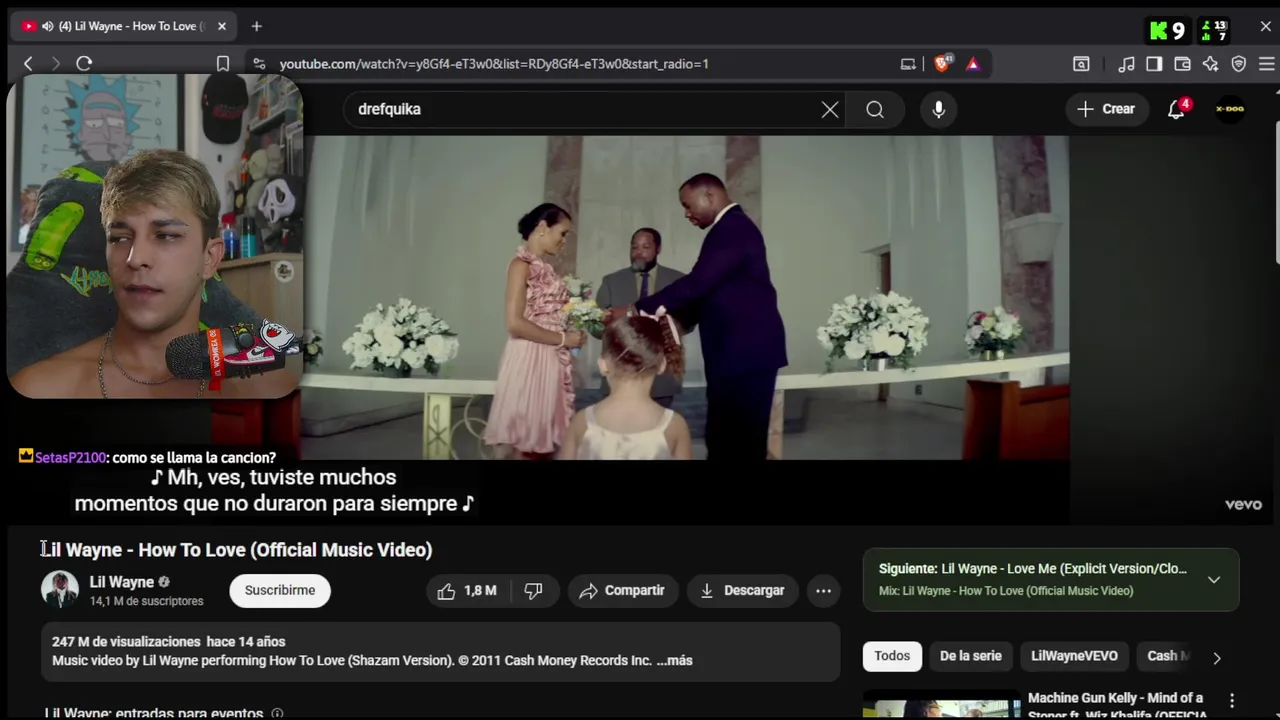
Task: Click the Descargar download button
Action: 742,590
